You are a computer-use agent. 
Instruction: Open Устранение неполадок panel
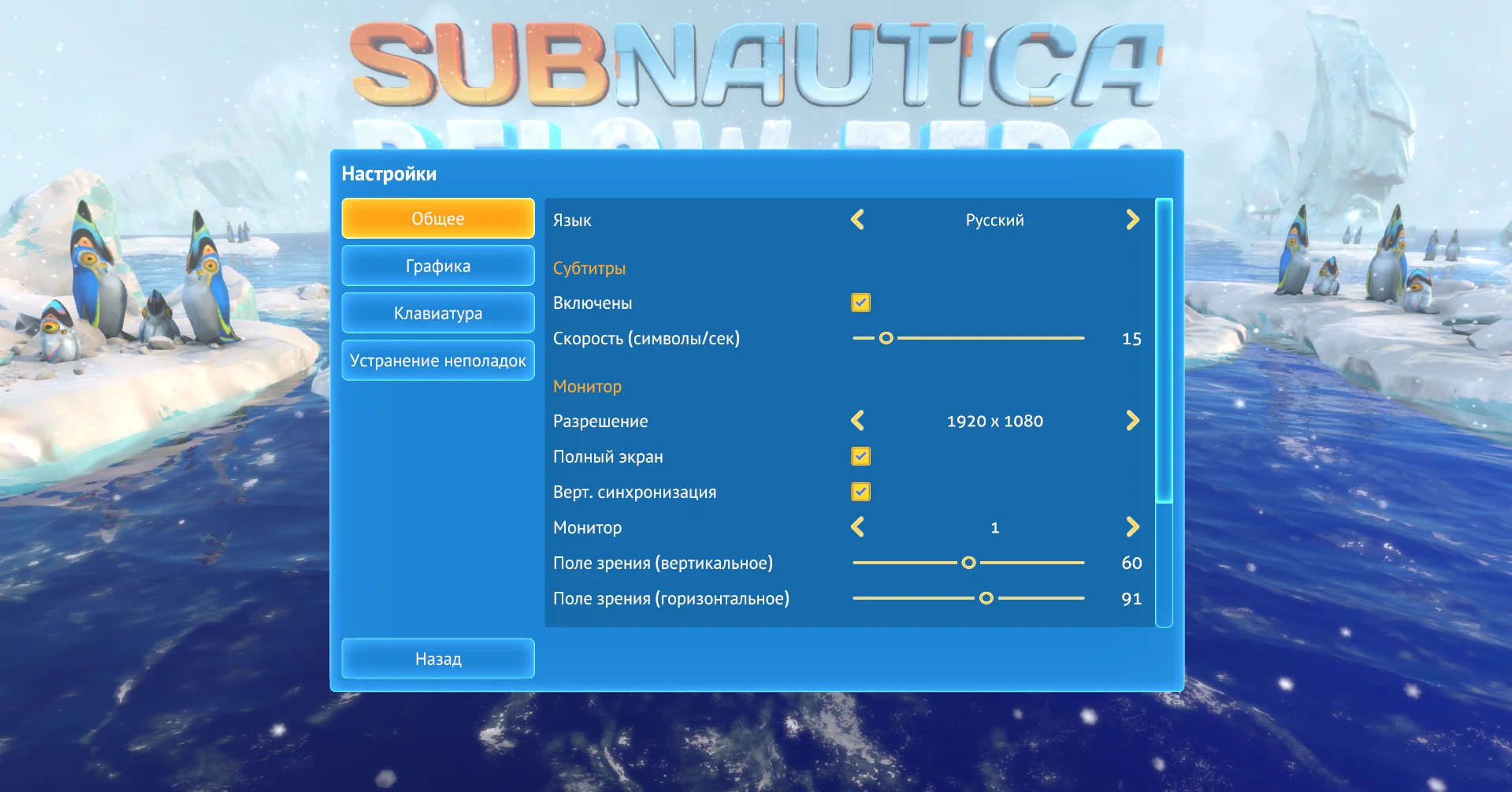(438, 360)
